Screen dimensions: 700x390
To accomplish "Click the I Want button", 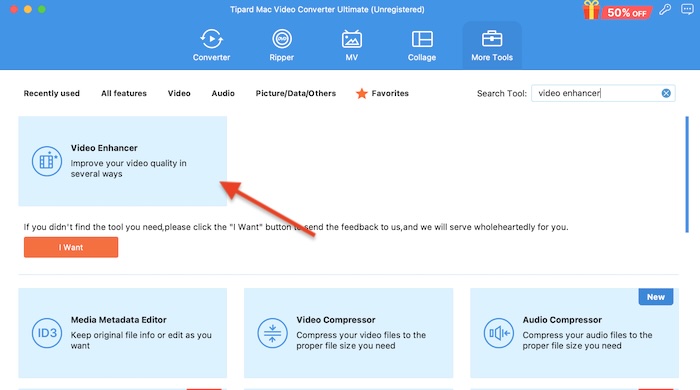I will 71,247.
